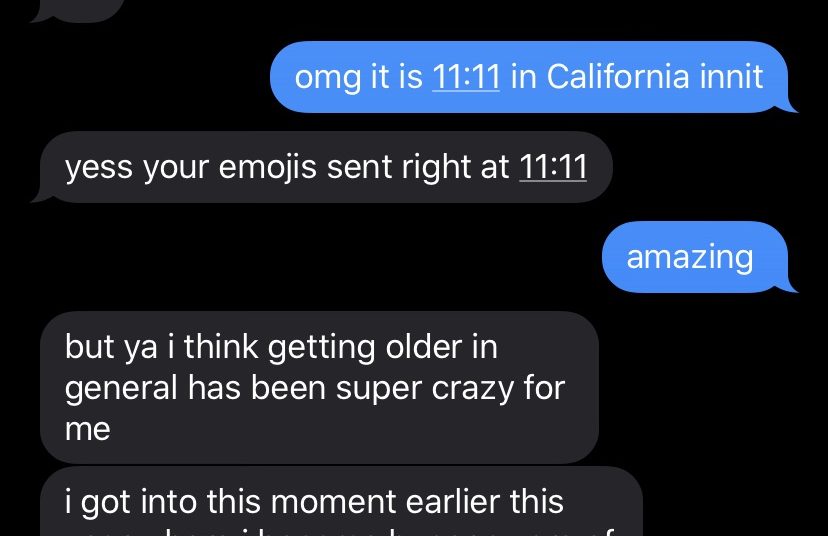The image size is (828, 536).
Task: Click the word "me" on the bubble's last line
Action: pos(88,429)
